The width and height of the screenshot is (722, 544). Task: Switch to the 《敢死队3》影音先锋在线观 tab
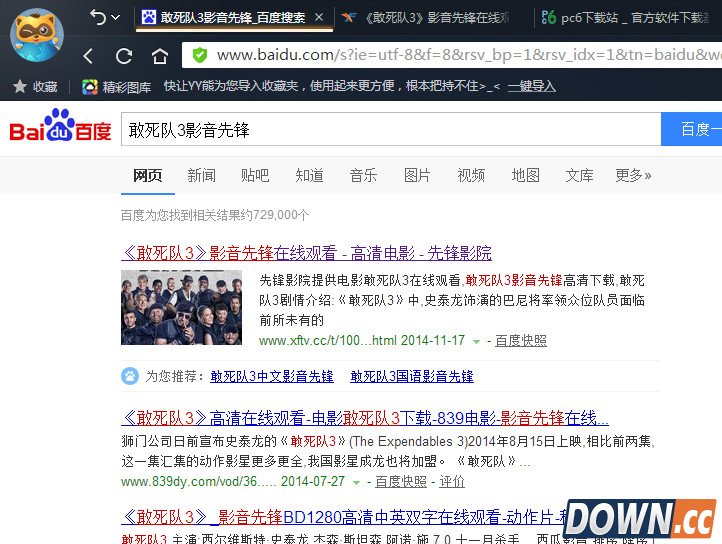426,18
